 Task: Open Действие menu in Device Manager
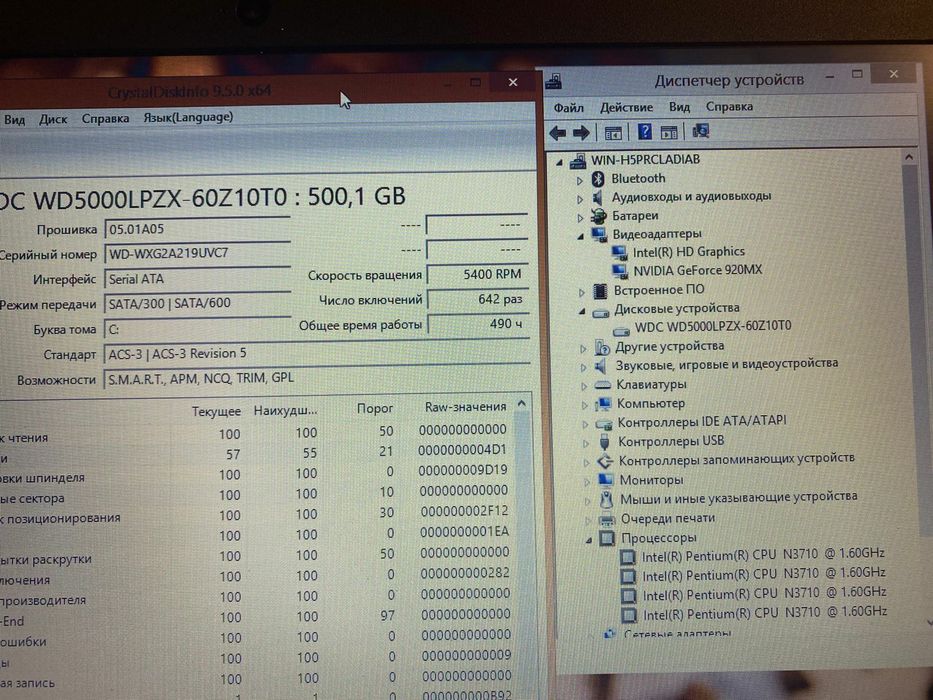click(x=626, y=107)
